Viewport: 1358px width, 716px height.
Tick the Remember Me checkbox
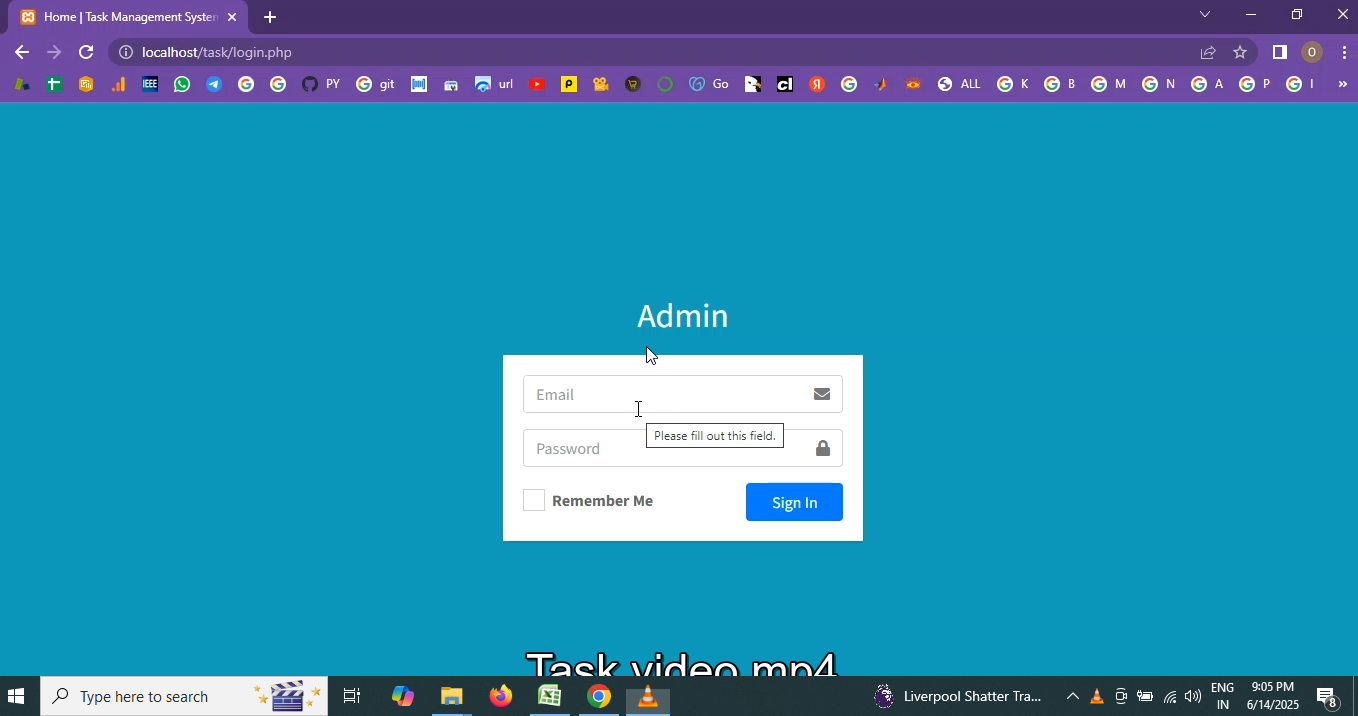534,501
